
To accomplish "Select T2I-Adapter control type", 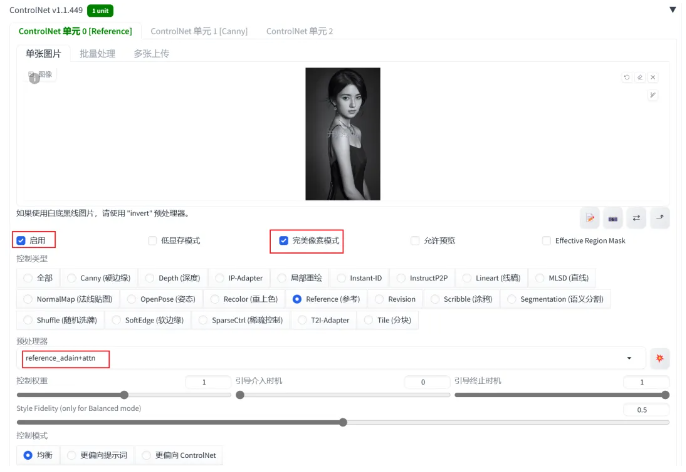I will click(324, 320).
